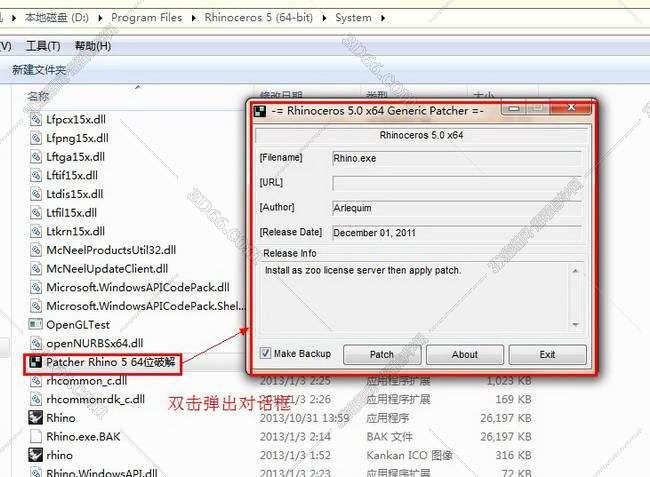Screen dimensions: 650x477
Task: Click the Rhino application icon
Action: (36, 418)
